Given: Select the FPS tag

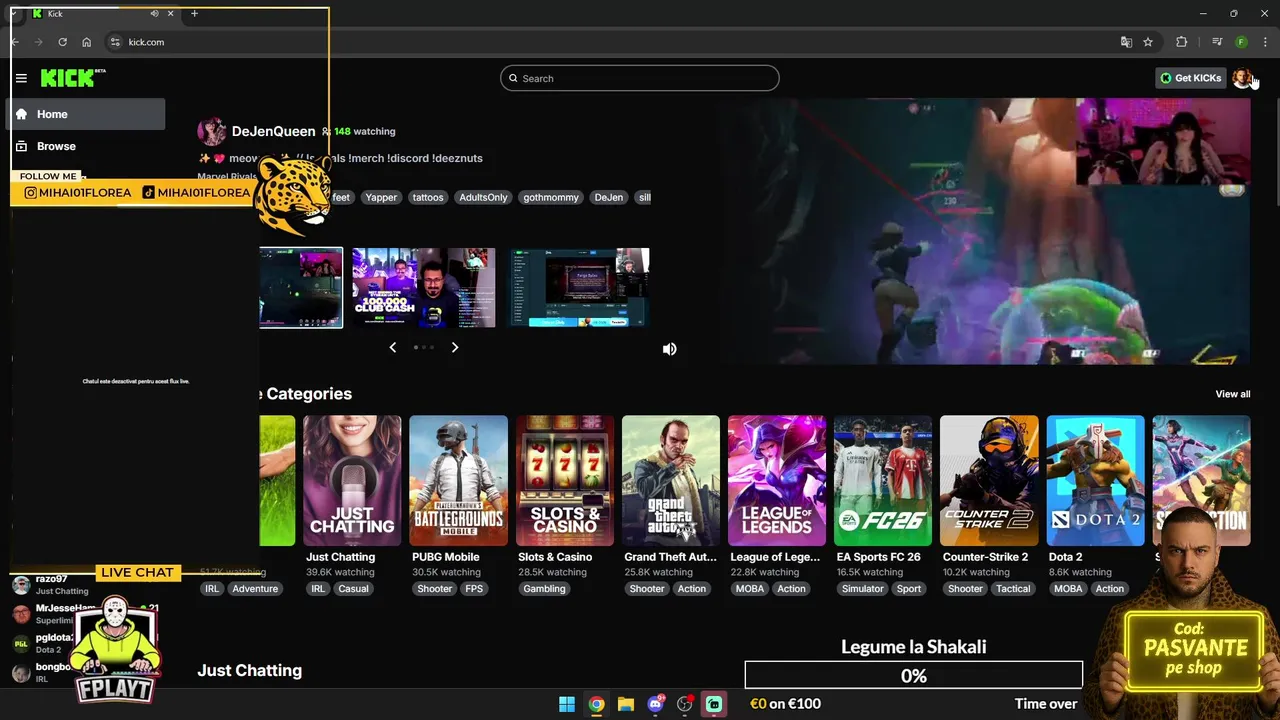Looking at the screenshot, I should pos(474,589).
